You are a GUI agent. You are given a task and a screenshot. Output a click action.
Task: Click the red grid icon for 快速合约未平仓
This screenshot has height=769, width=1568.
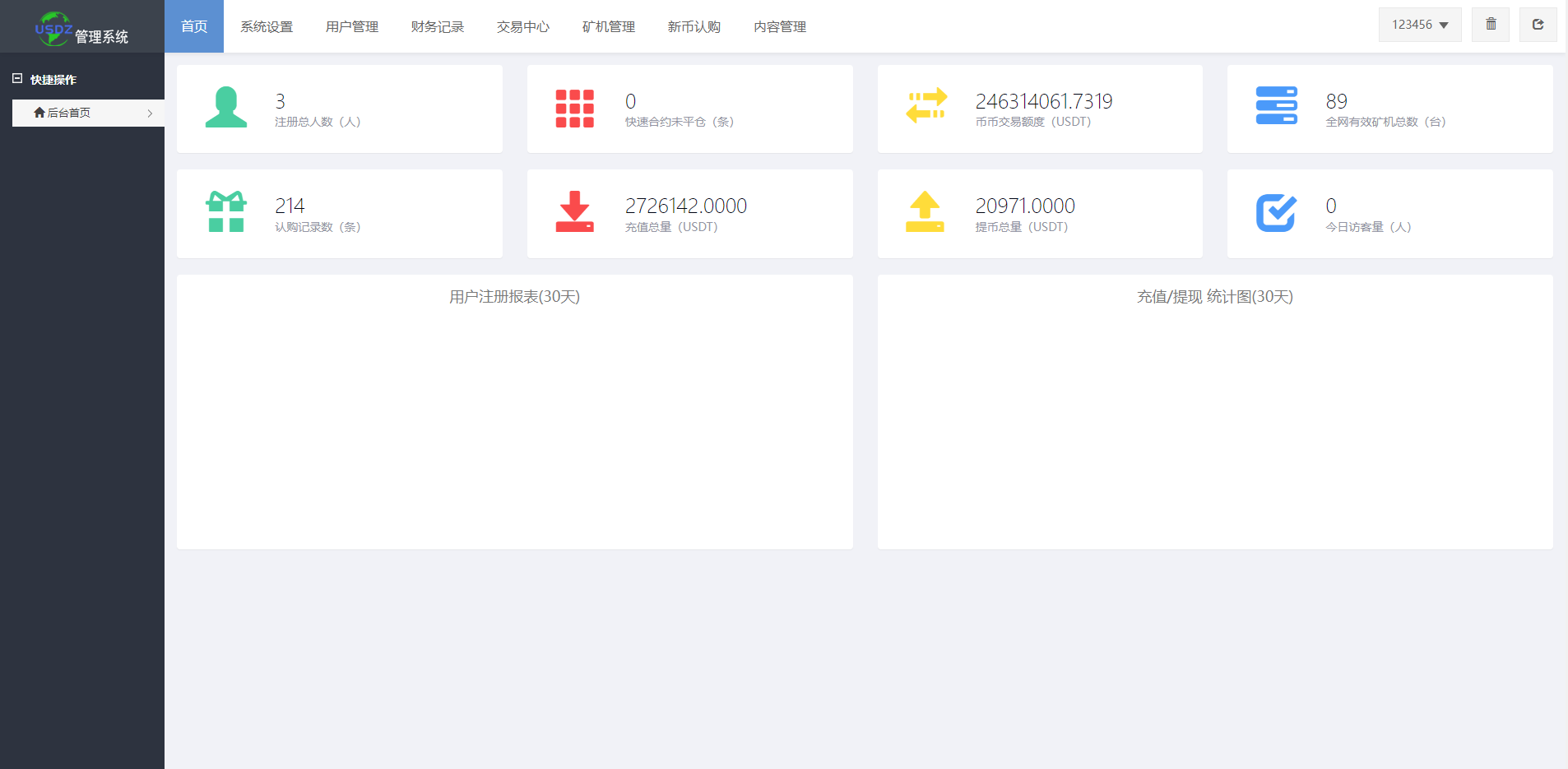[x=575, y=108]
